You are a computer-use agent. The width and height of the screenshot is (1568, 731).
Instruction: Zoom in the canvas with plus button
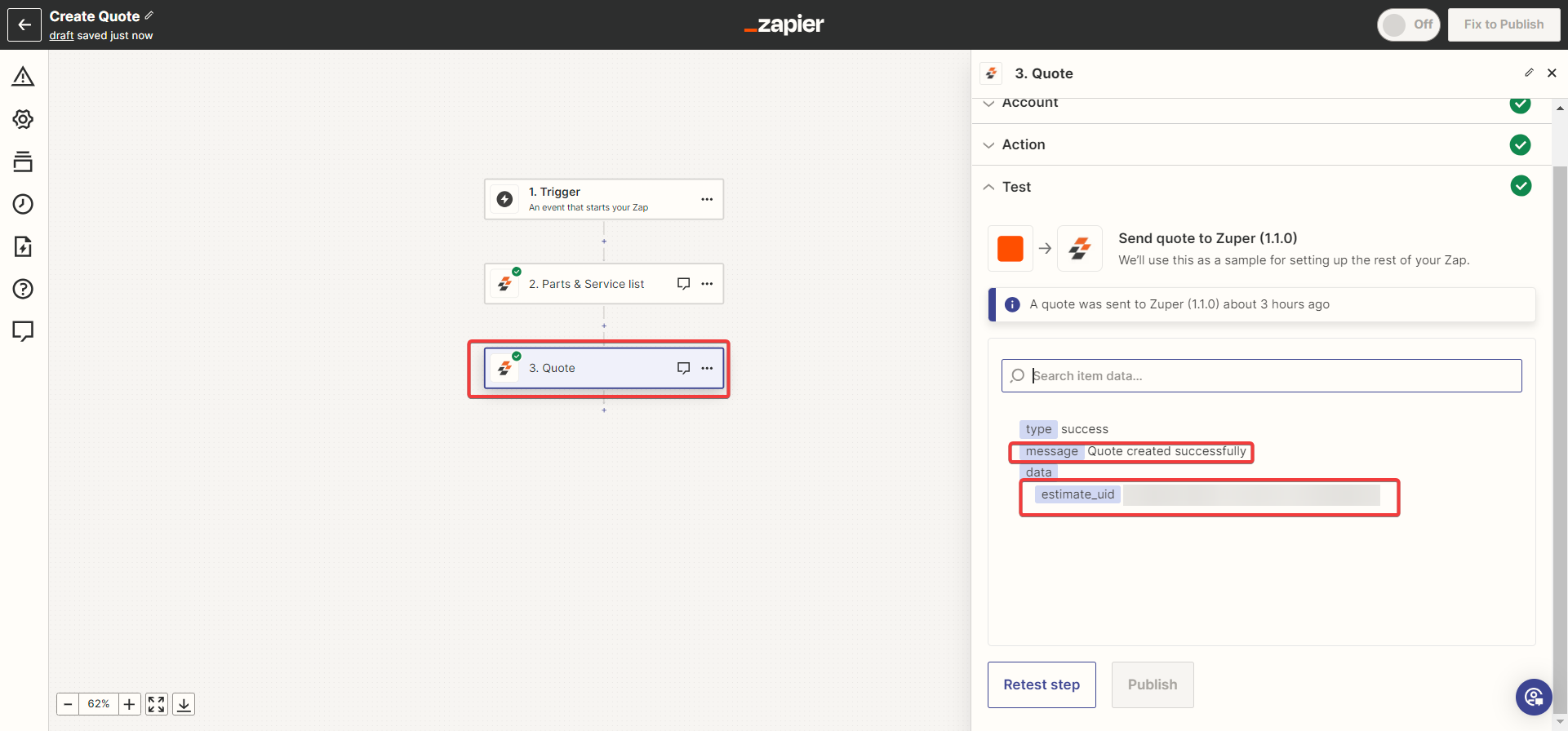pos(130,704)
